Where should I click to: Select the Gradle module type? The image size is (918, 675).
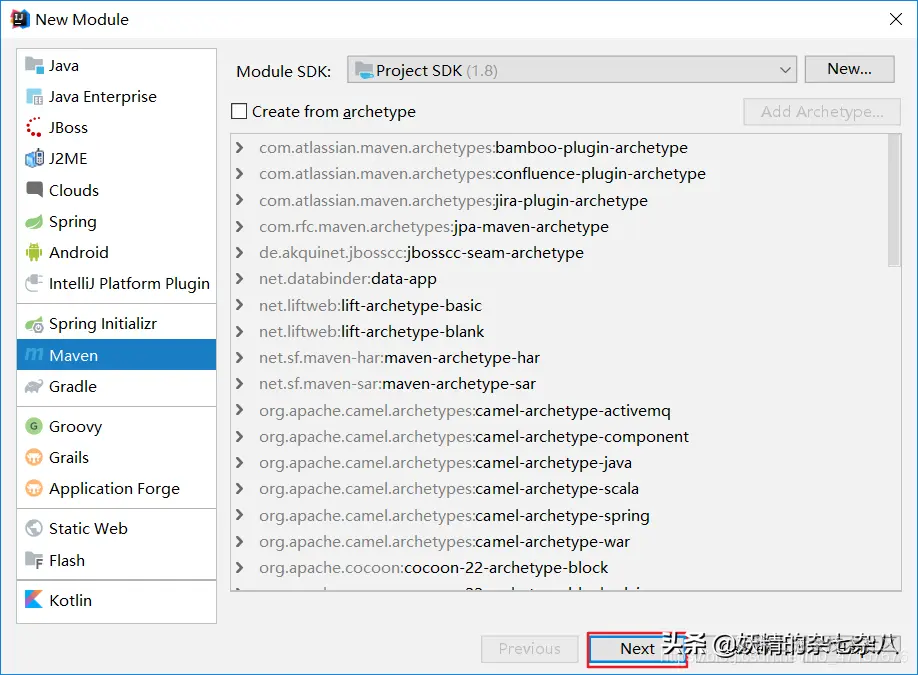pyautogui.click(x=117, y=386)
